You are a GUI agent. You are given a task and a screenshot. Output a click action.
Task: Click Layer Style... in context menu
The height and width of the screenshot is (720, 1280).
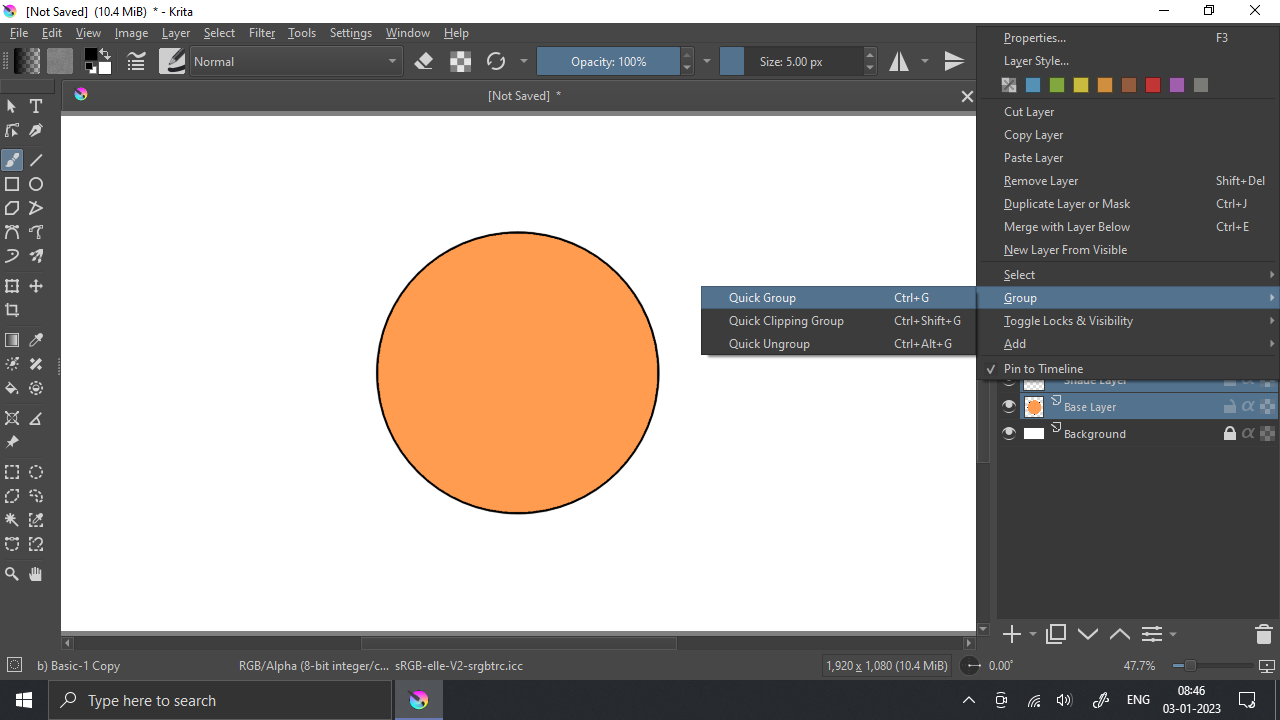coord(1129,60)
